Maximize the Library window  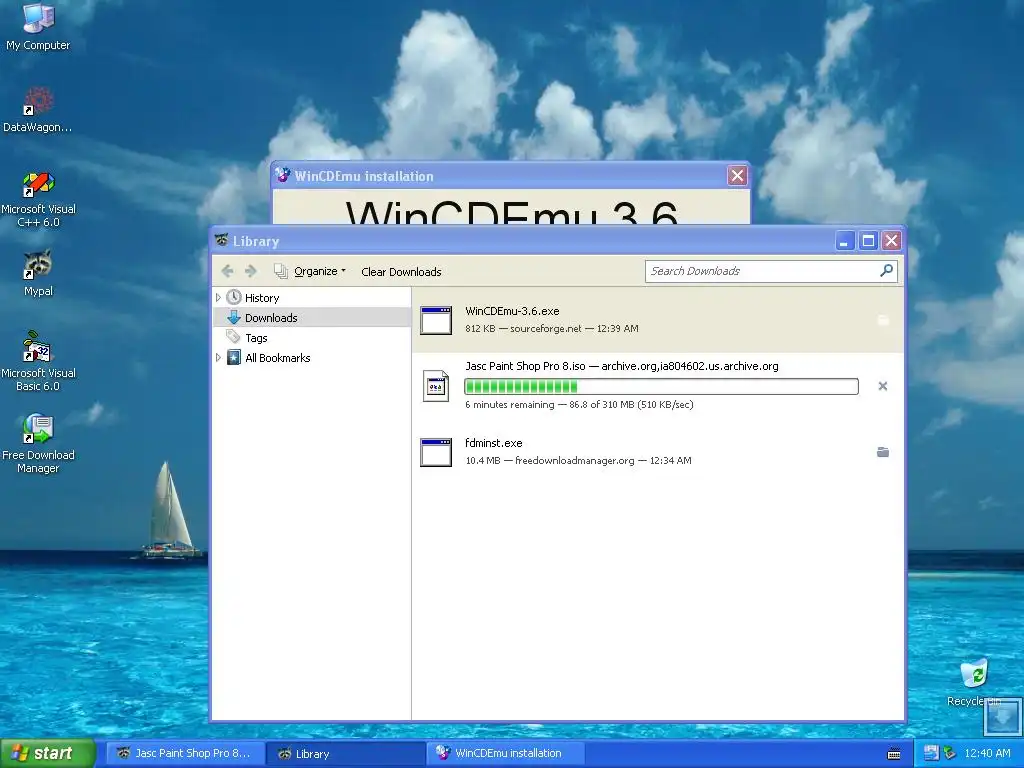pos(868,241)
